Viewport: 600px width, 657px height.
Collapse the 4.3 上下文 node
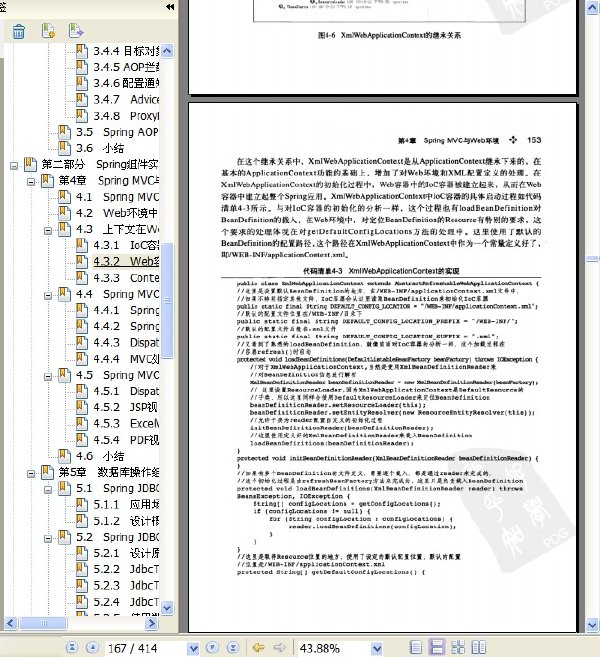pos(48,230)
